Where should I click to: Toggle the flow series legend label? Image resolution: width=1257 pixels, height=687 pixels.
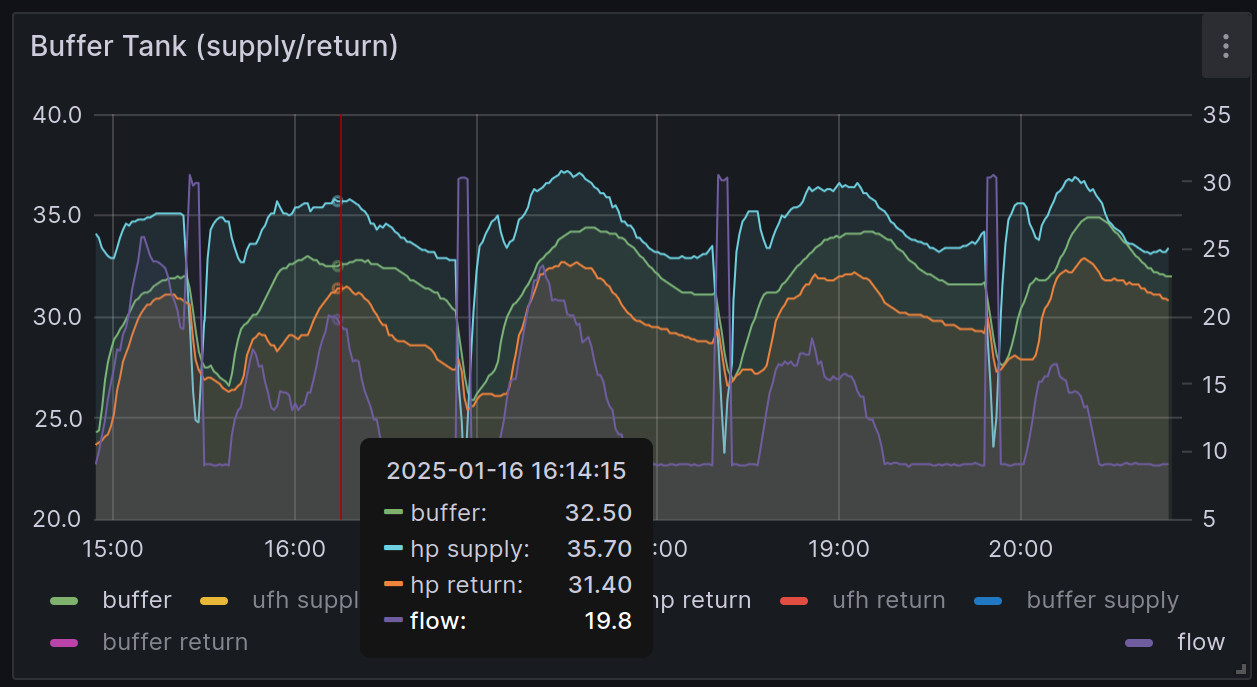[x=1201, y=642]
